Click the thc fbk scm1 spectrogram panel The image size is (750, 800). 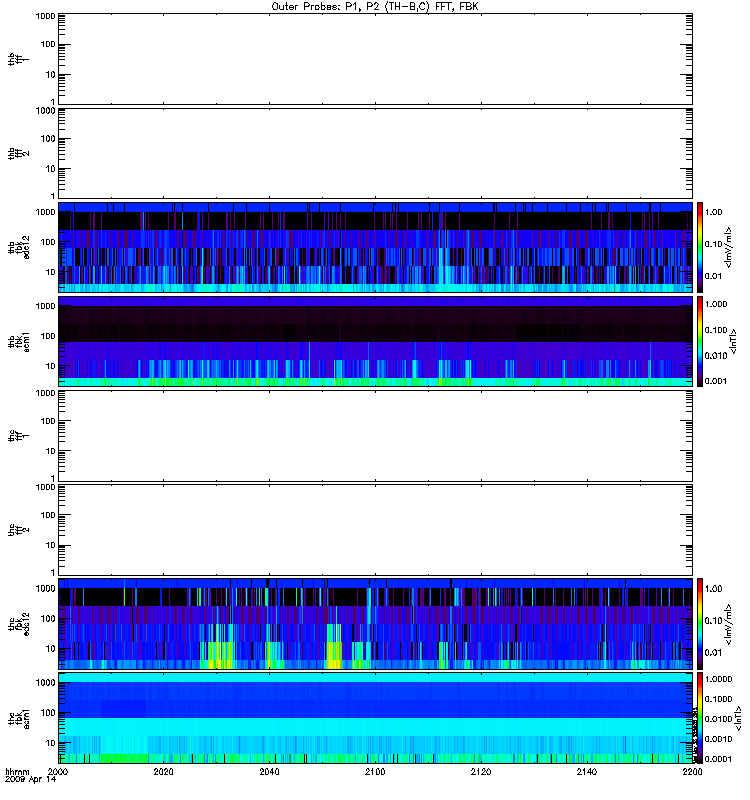click(375, 718)
